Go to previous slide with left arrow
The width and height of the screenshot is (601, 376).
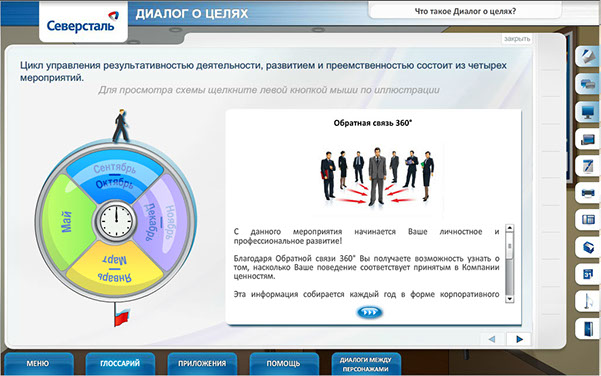tap(492, 339)
